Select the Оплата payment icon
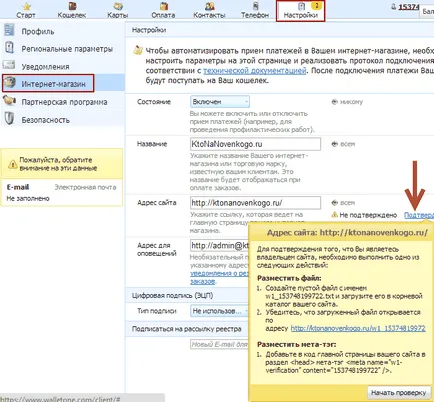This screenshot has width=434, height=402. (164, 6)
